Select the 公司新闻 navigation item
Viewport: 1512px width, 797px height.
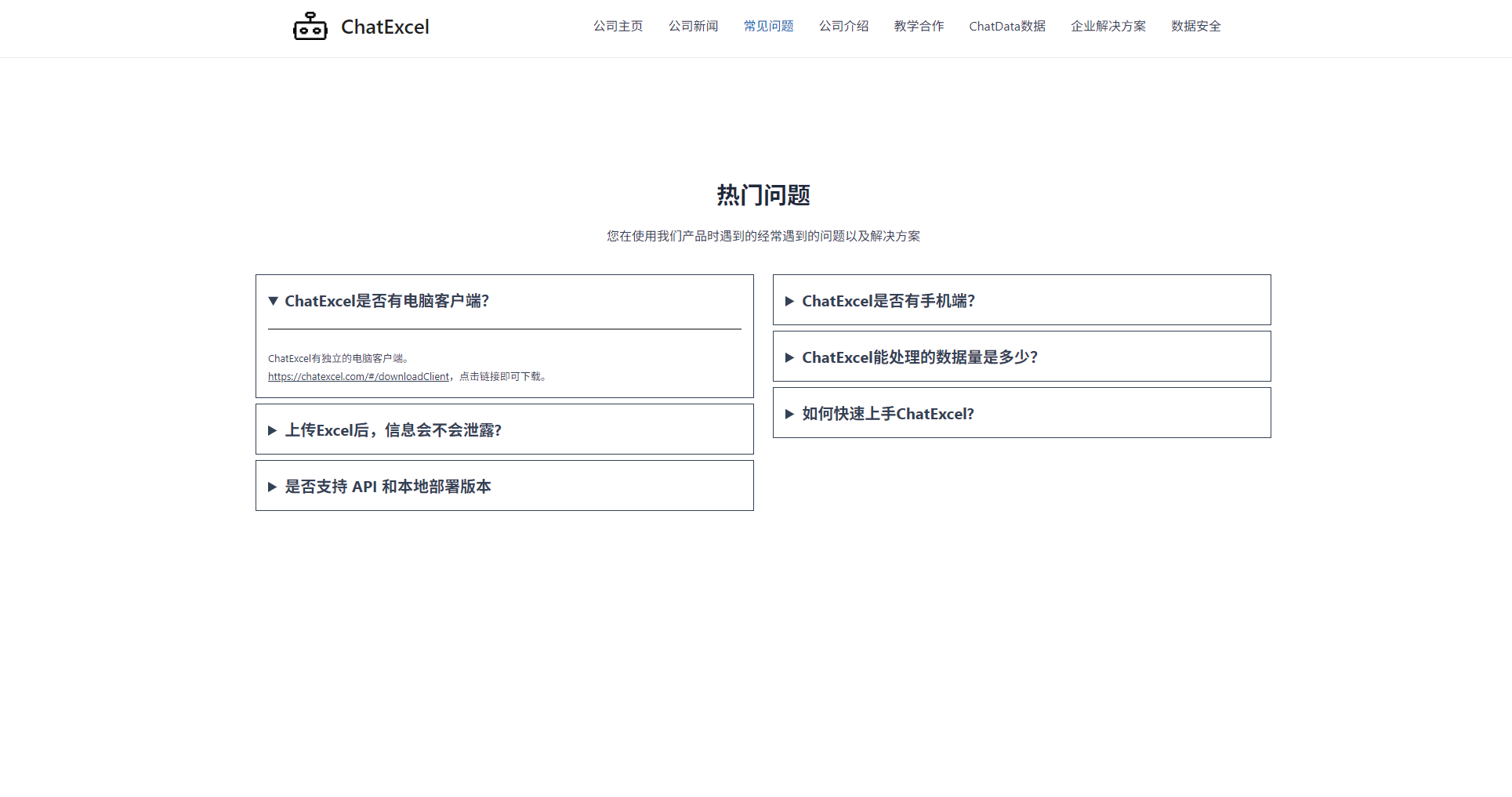[693, 26]
